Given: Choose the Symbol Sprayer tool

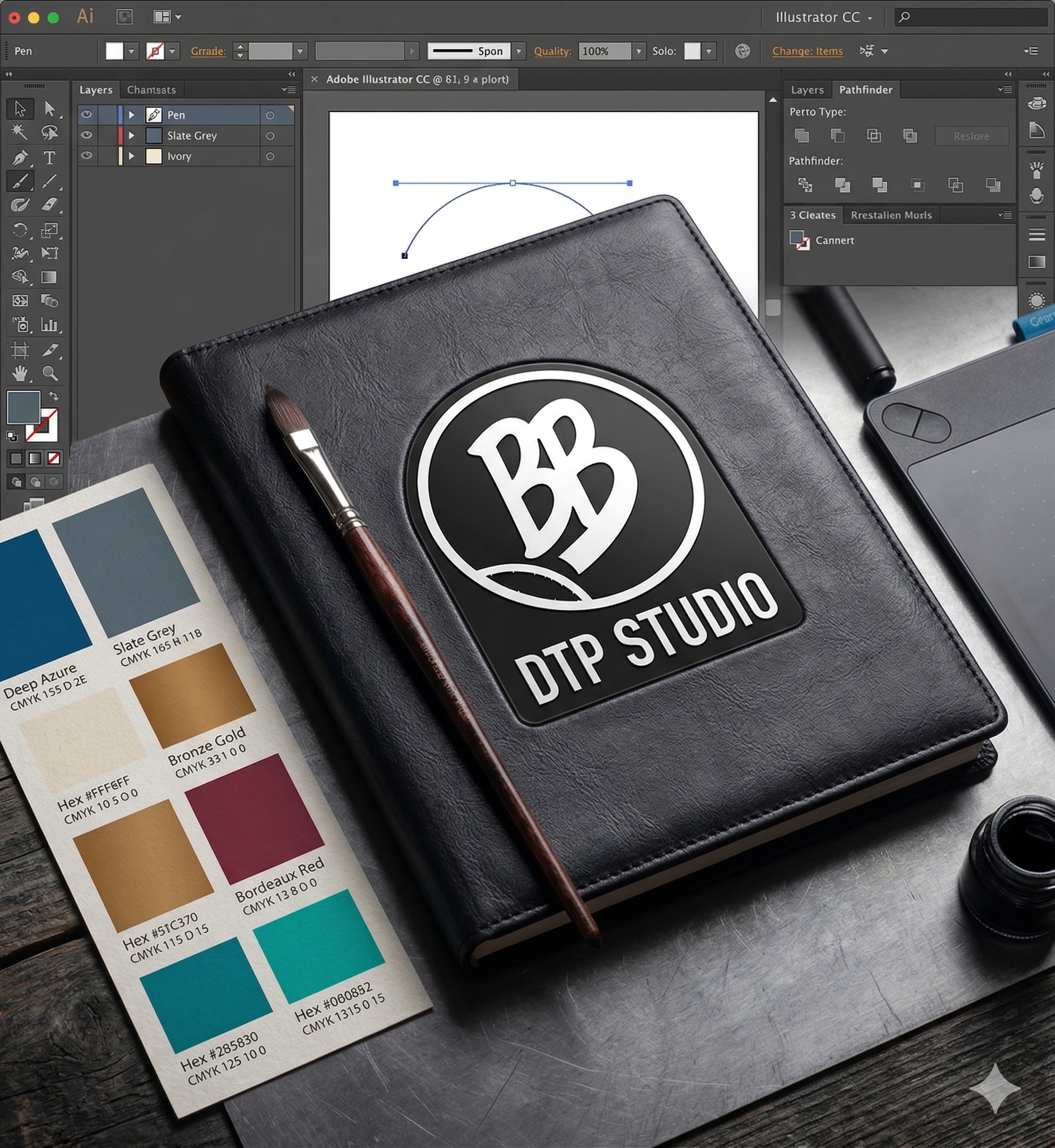Looking at the screenshot, I should (20, 325).
